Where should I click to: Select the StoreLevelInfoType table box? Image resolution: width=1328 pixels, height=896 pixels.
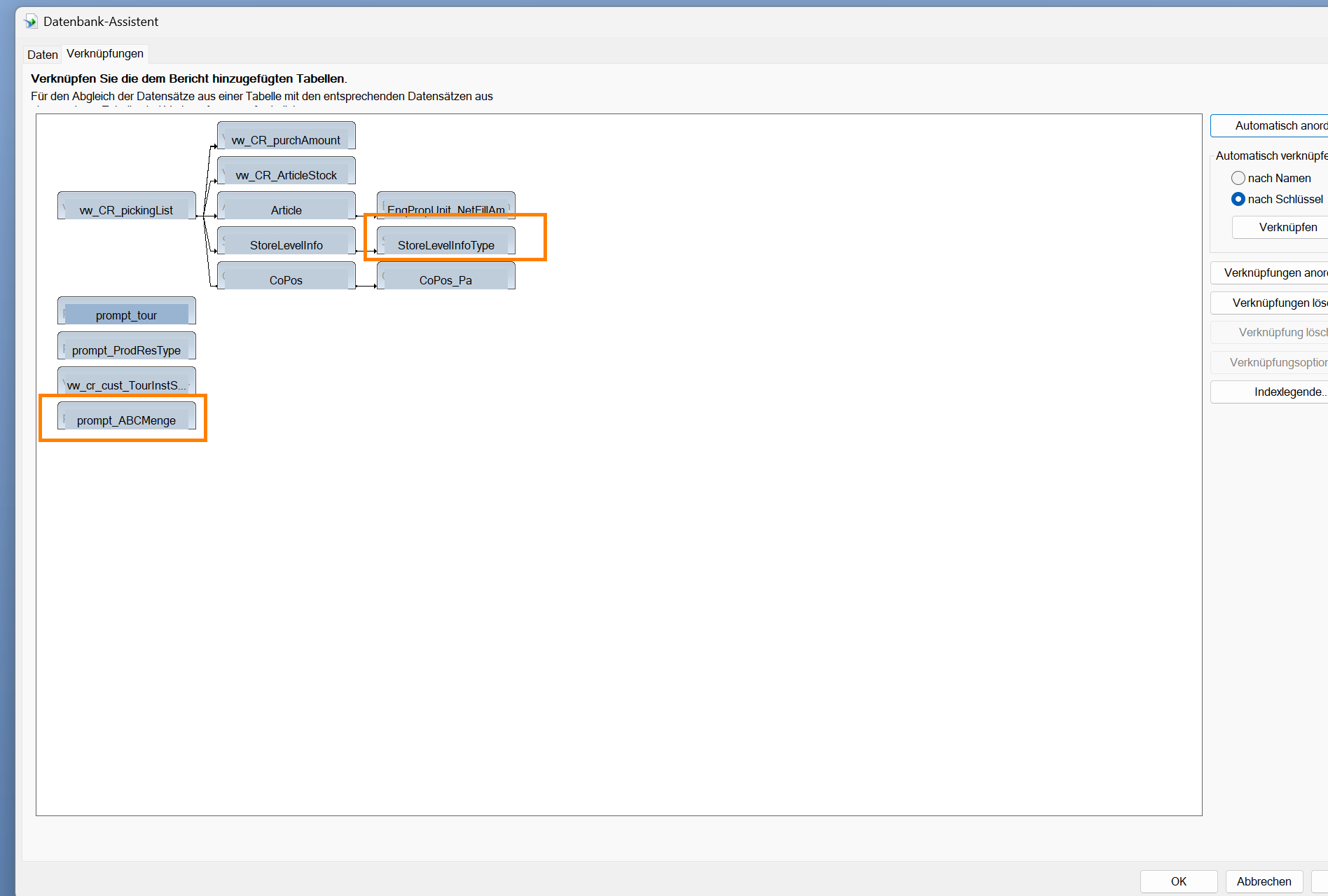click(x=446, y=244)
